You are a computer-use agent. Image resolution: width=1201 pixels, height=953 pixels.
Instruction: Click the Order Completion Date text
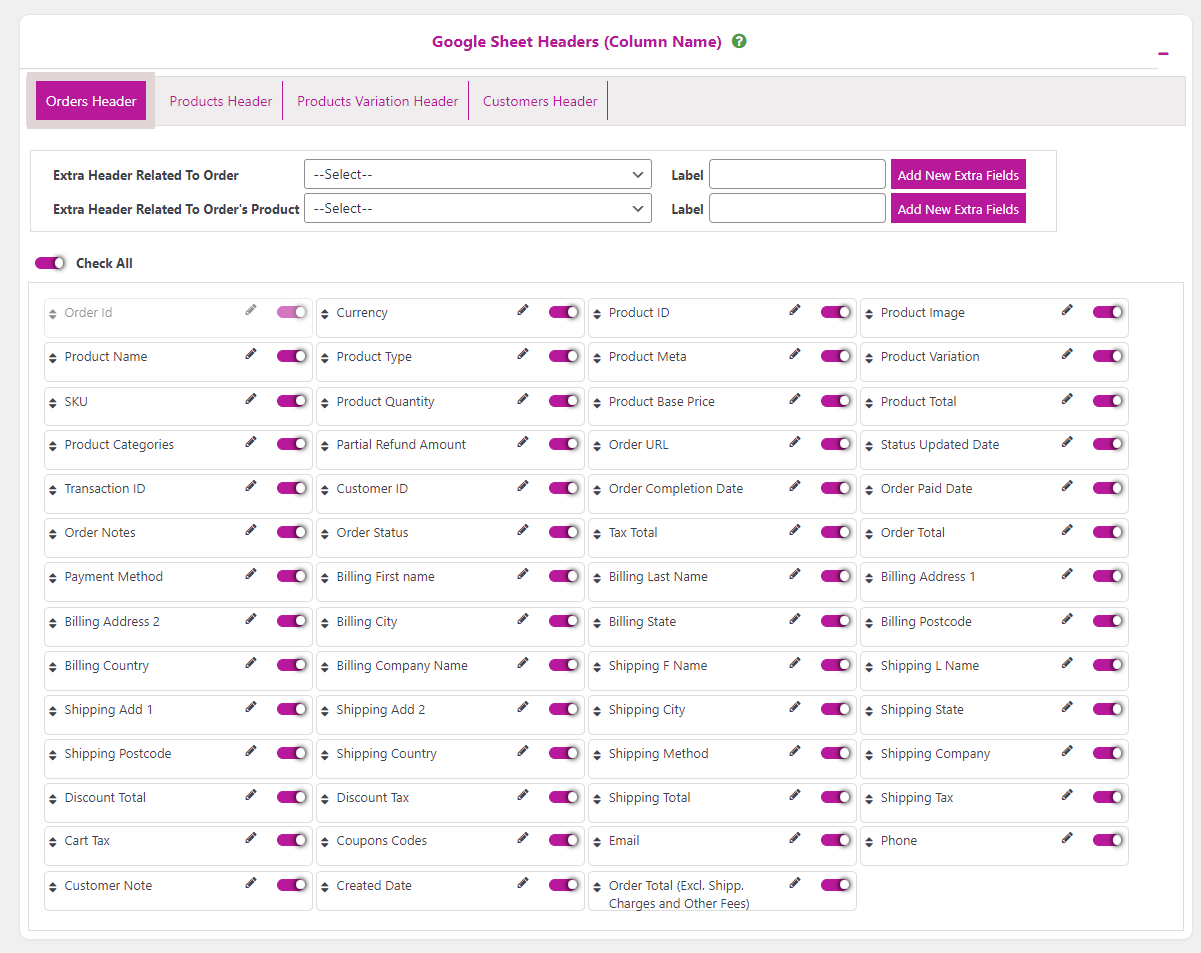676,489
